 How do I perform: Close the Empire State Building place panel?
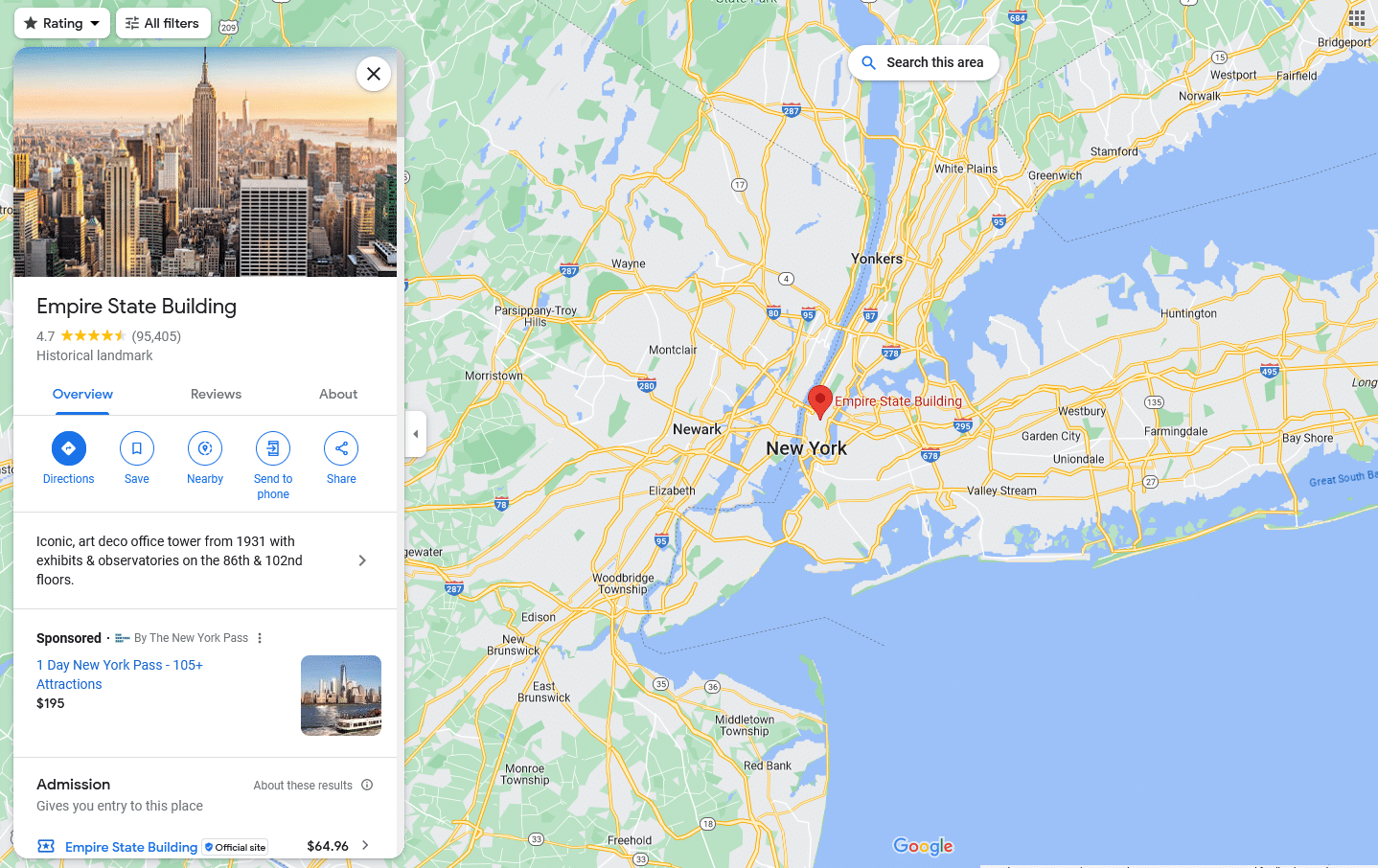[x=374, y=74]
